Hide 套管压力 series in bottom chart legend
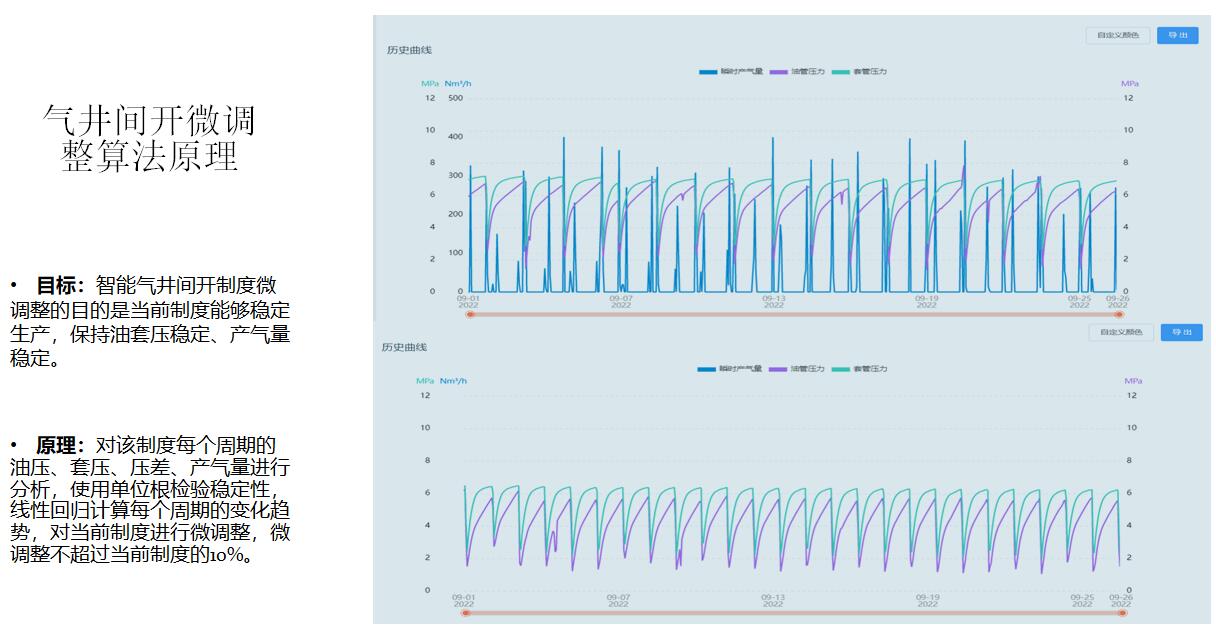The image size is (1216, 629). coord(859,369)
